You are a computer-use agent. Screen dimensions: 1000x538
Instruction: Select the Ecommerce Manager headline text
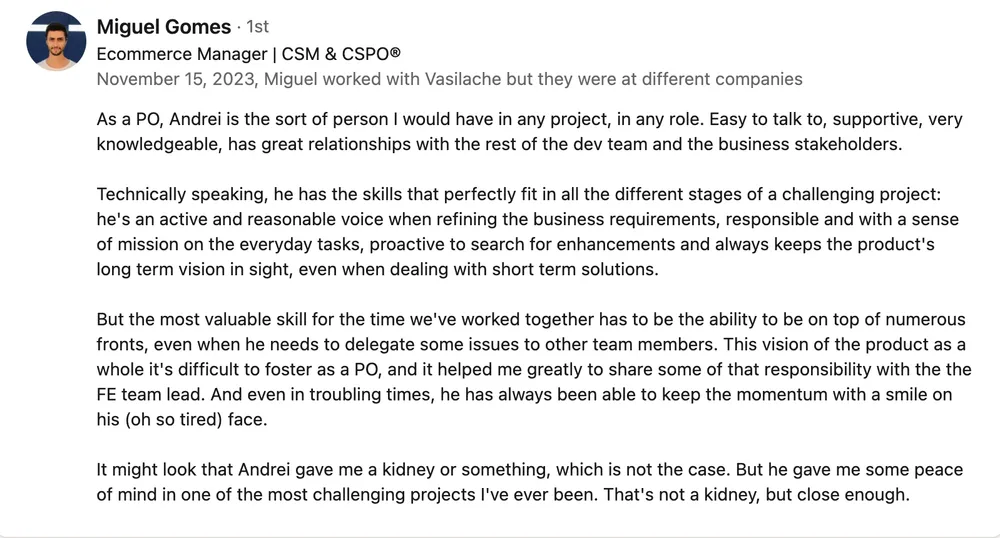coord(182,54)
